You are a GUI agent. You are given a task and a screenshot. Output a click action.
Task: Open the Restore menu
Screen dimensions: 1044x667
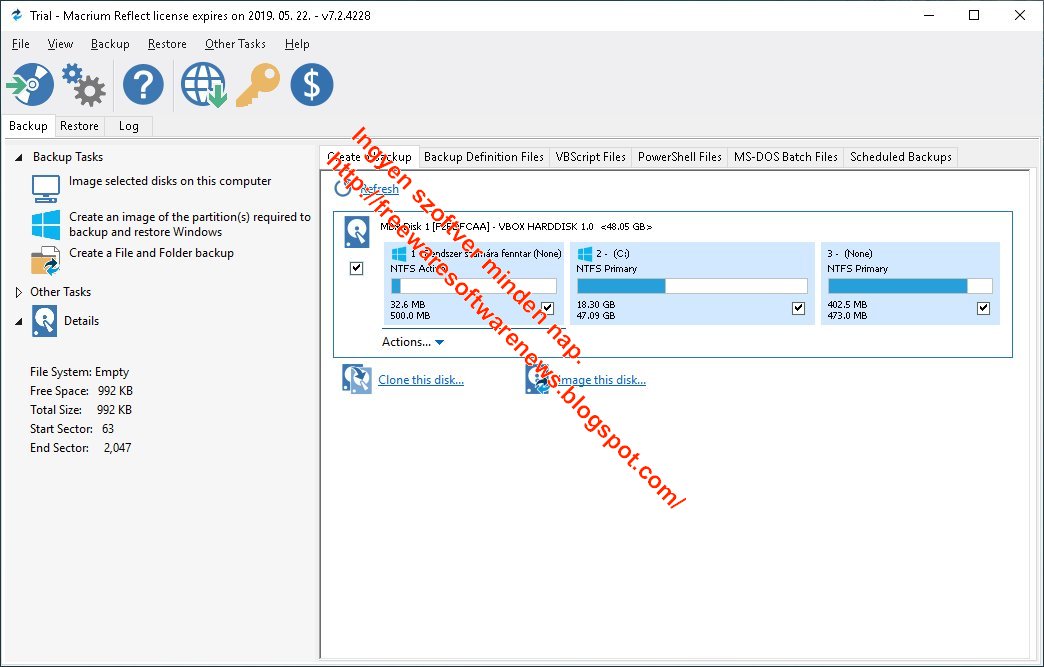point(167,44)
